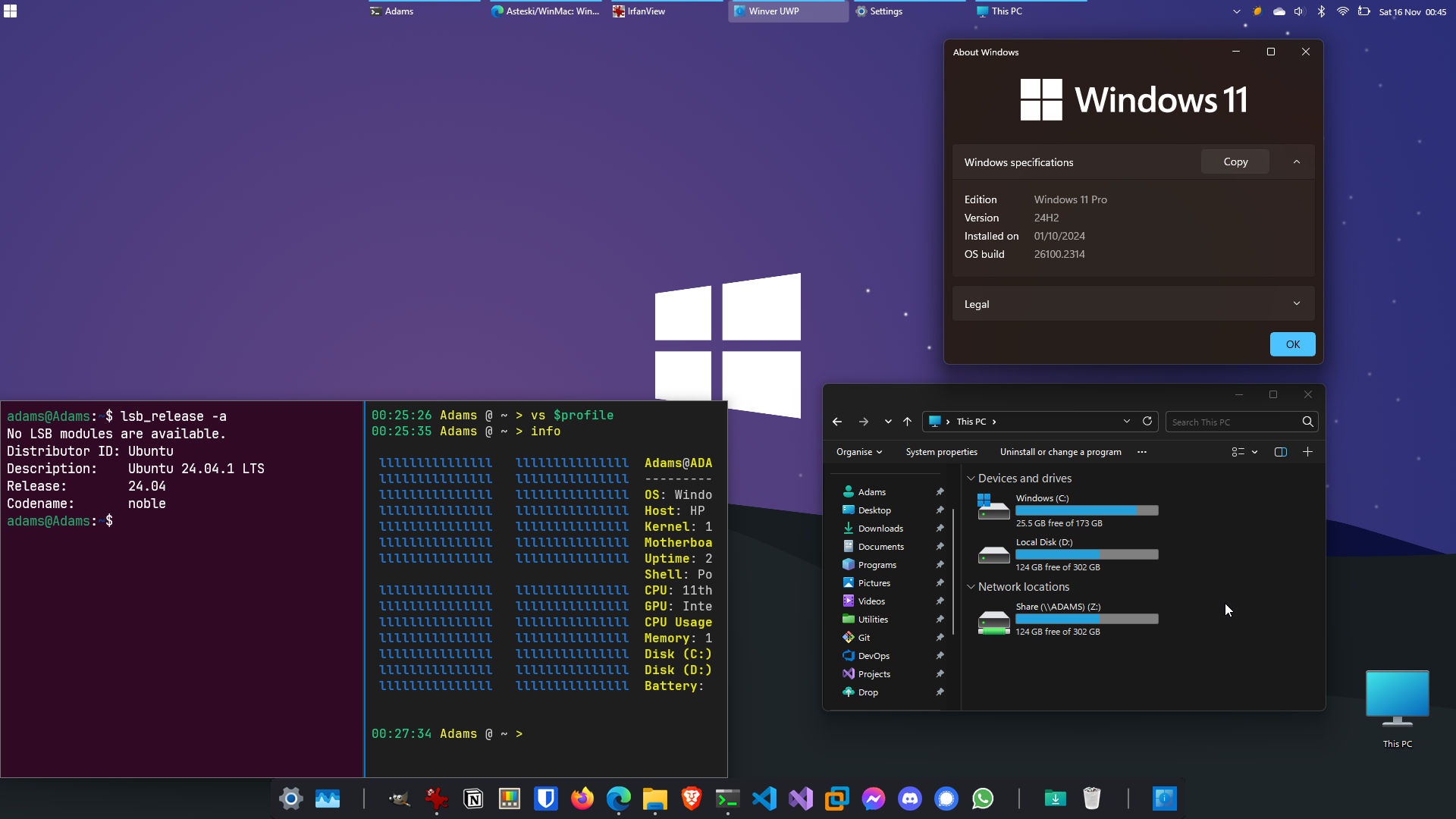The height and width of the screenshot is (819, 1456).
Task: Collapse the Network locations group
Action: [971, 587]
